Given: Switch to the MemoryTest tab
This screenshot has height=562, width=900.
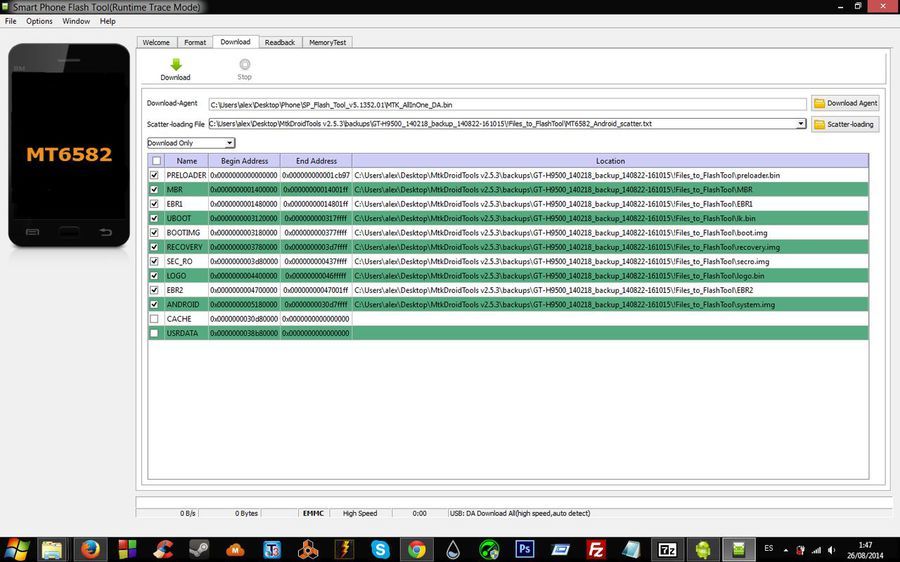Looking at the screenshot, I should click(327, 42).
